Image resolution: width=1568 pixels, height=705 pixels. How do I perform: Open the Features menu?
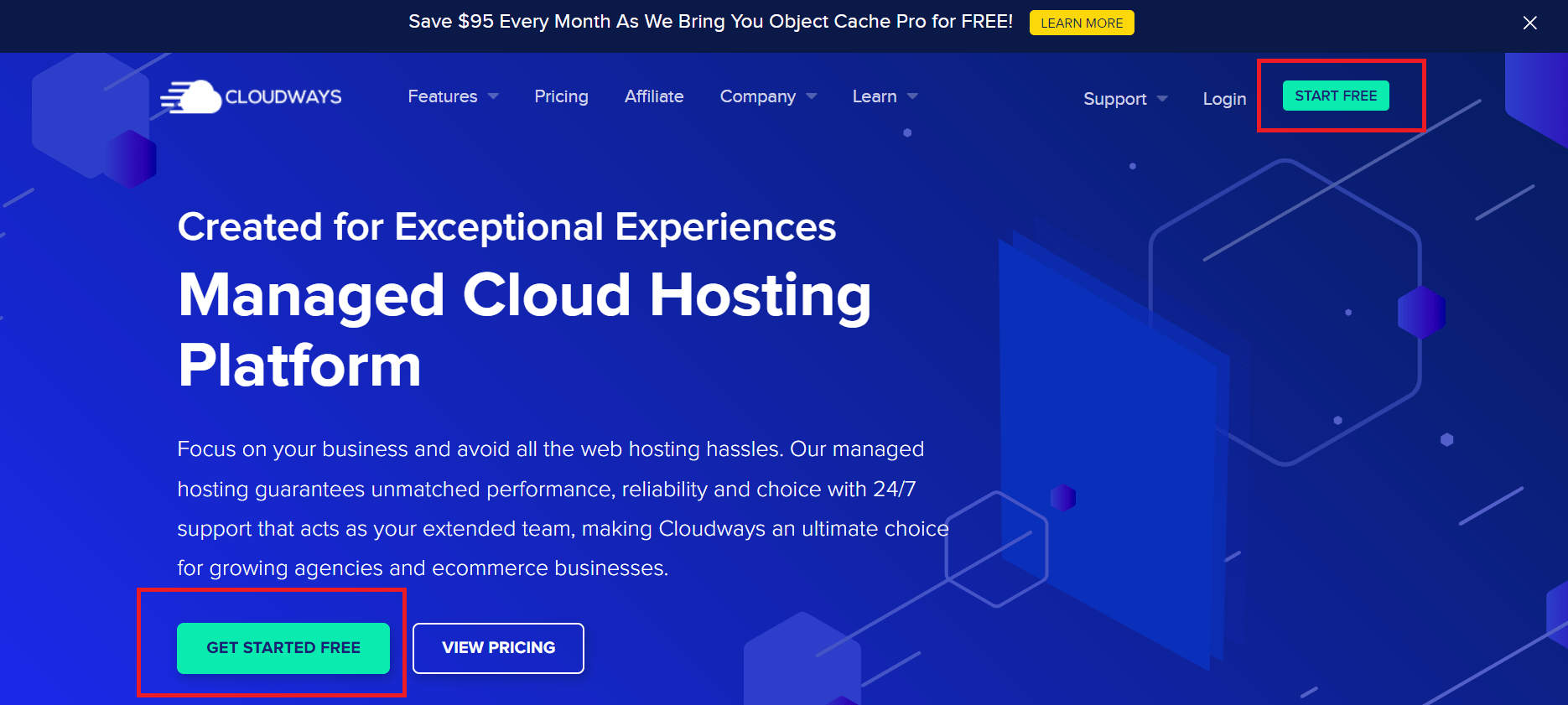pos(443,96)
